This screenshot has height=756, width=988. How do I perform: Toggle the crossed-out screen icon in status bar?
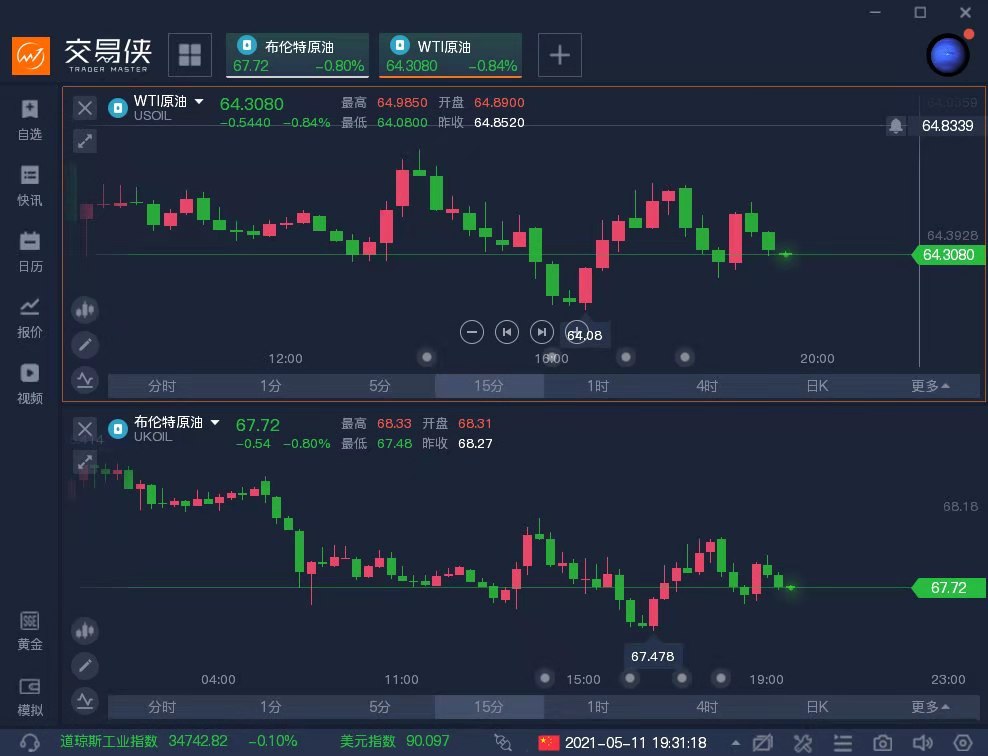[x=763, y=743]
